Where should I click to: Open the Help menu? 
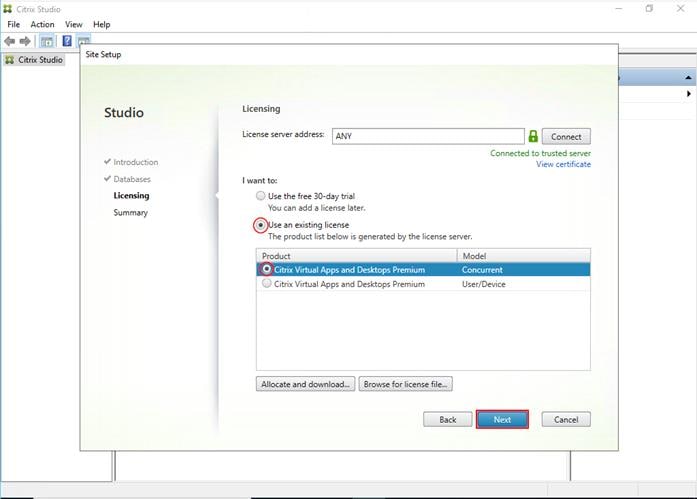(x=101, y=24)
